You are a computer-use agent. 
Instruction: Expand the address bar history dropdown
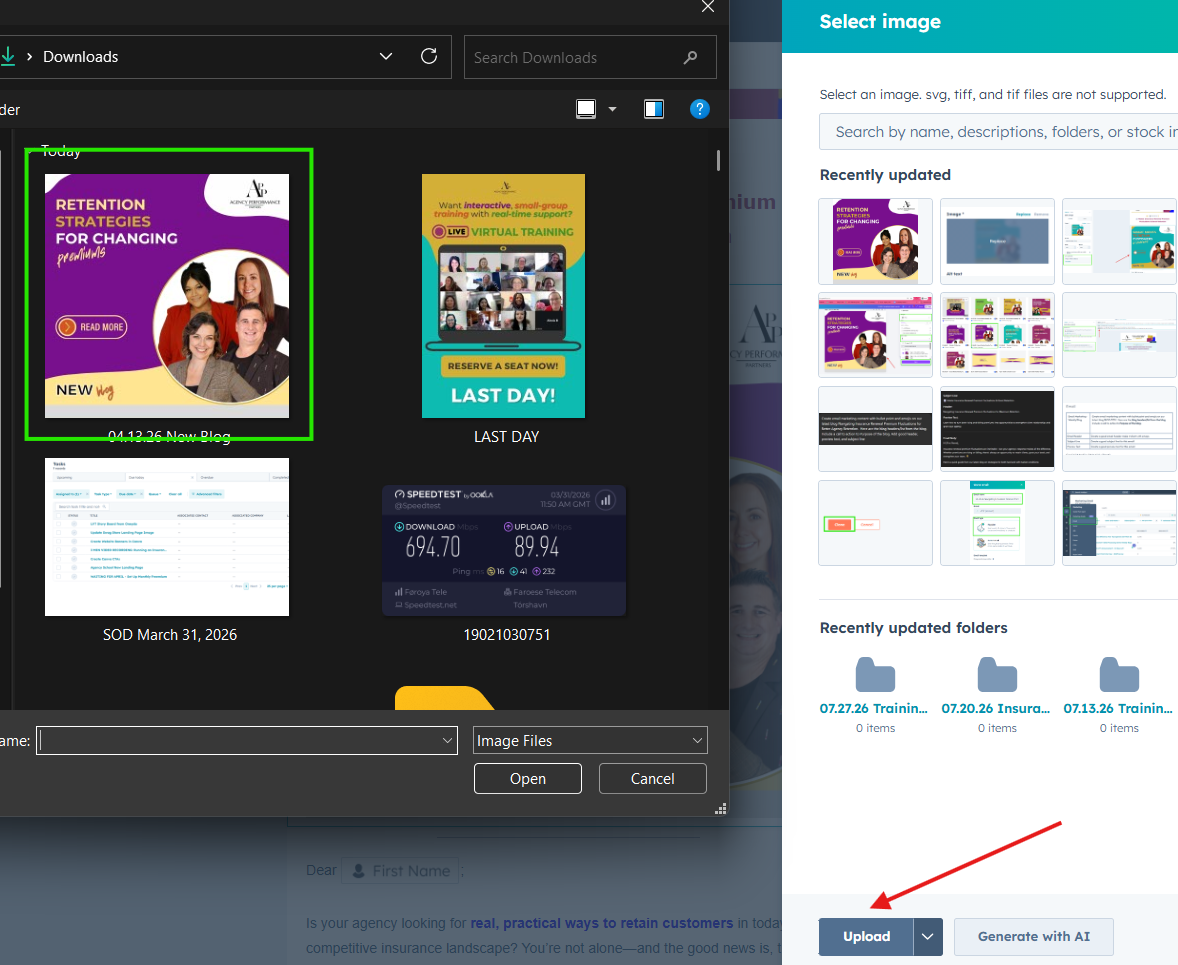point(386,57)
